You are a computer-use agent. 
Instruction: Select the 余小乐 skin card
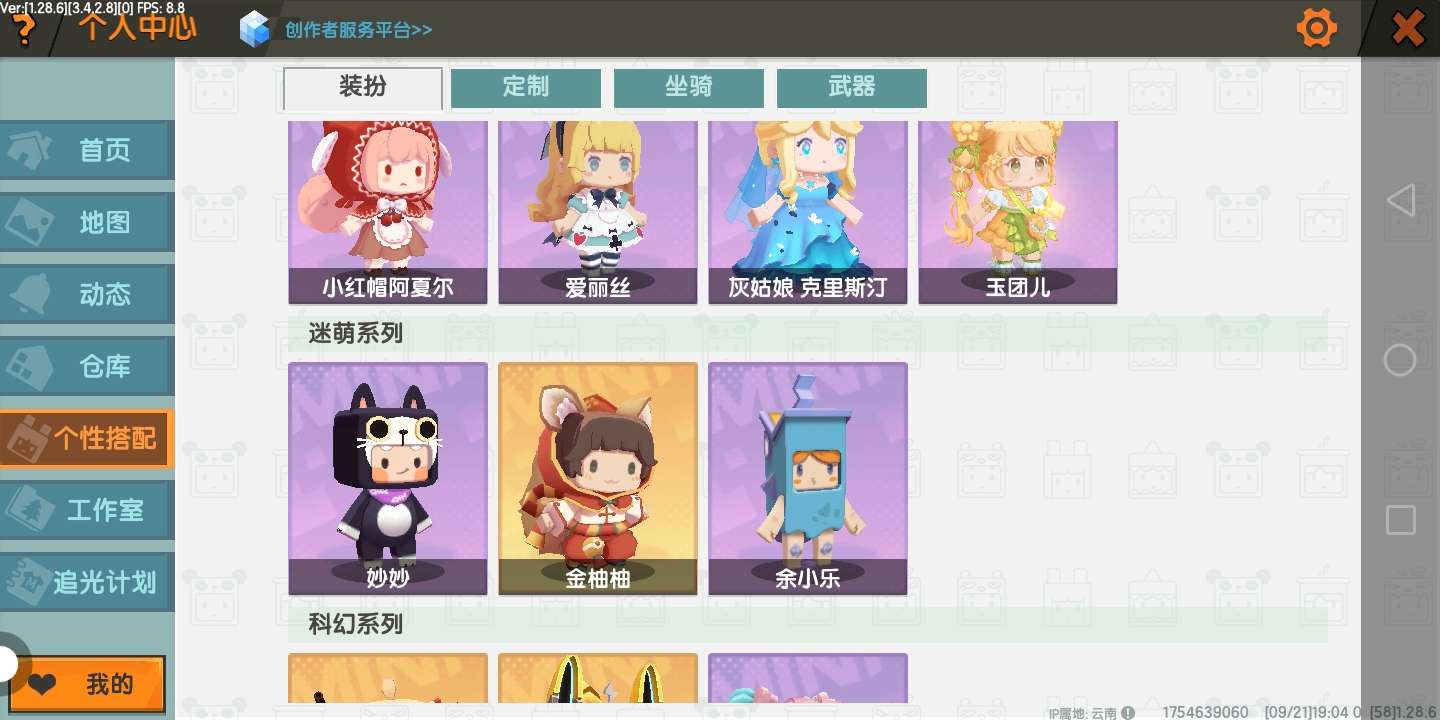(x=808, y=479)
